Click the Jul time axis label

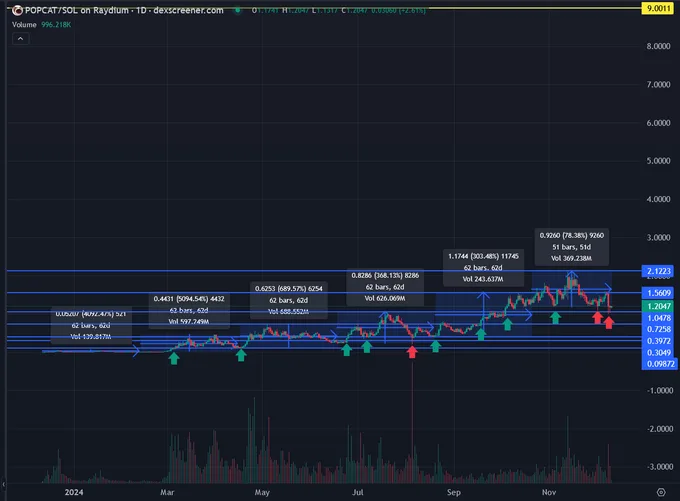[357, 492]
